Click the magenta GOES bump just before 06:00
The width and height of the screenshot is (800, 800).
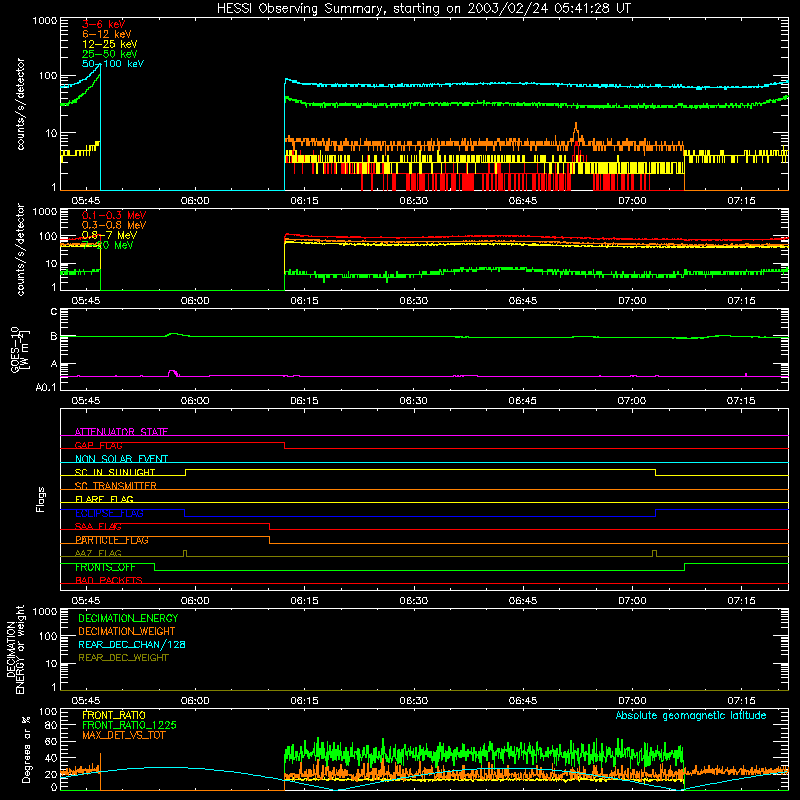point(173,372)
